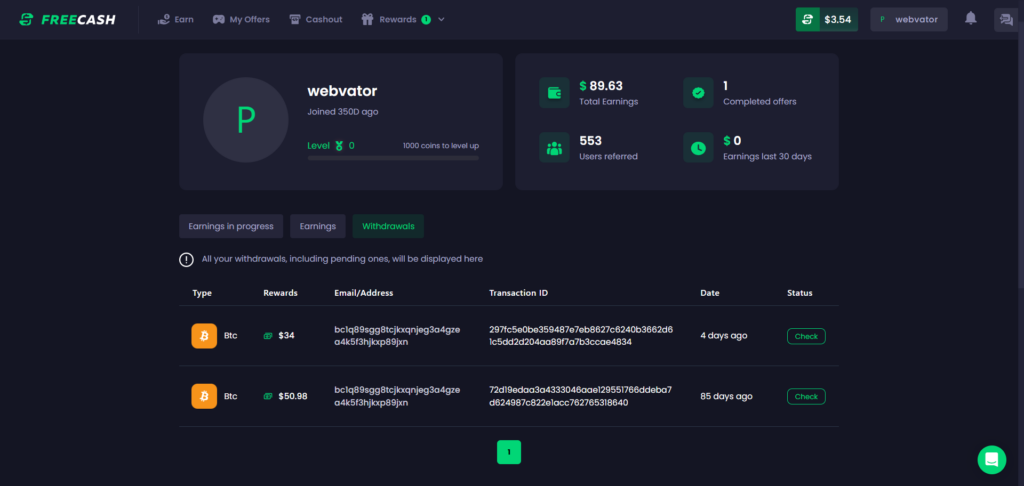Click the small P avatar in header
The width and height of the screenshot is (1024, 486).
point(882,20)
